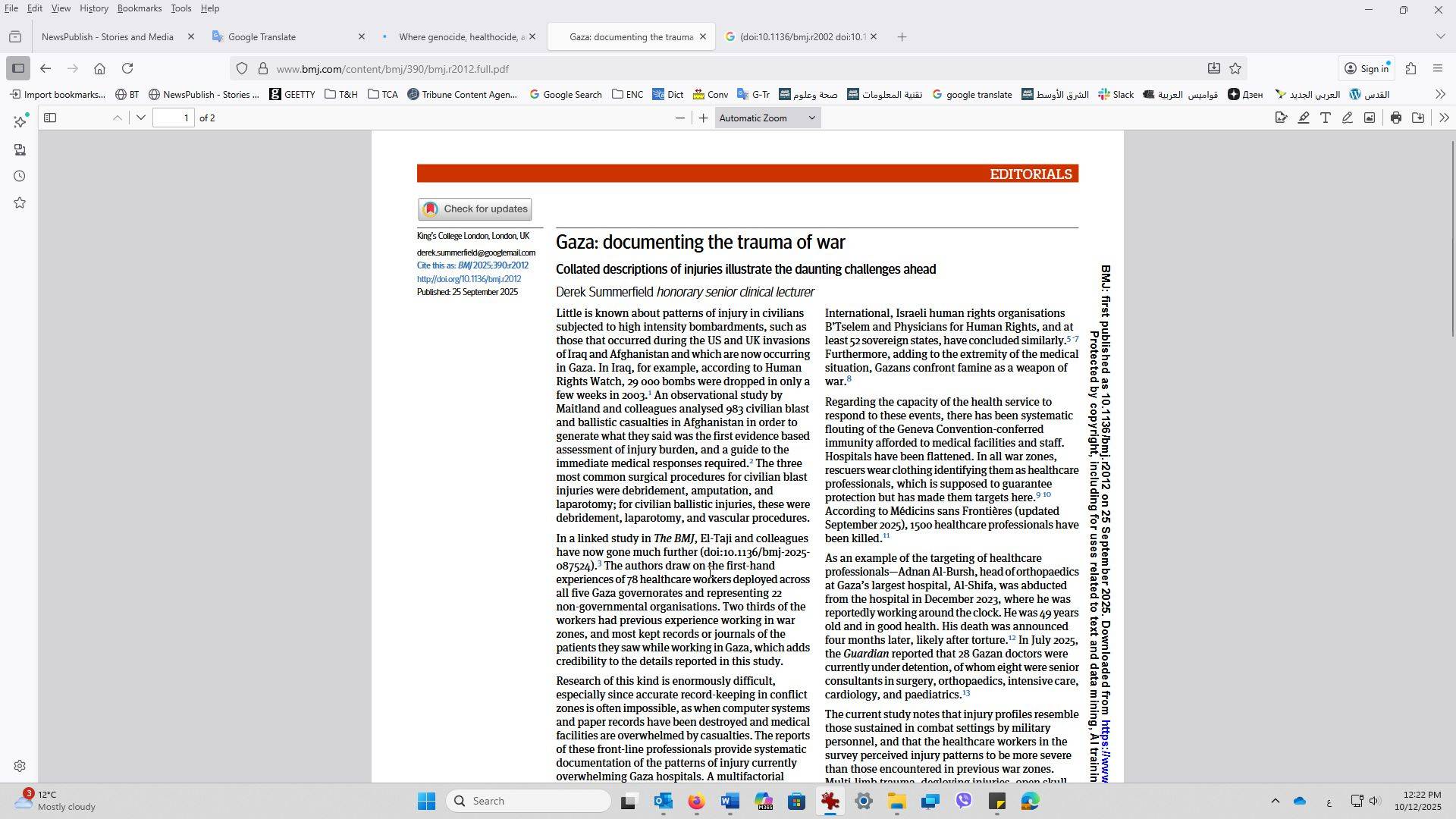Click the Check for updates button
1456x819 pixels.
(x=475, y=209)
